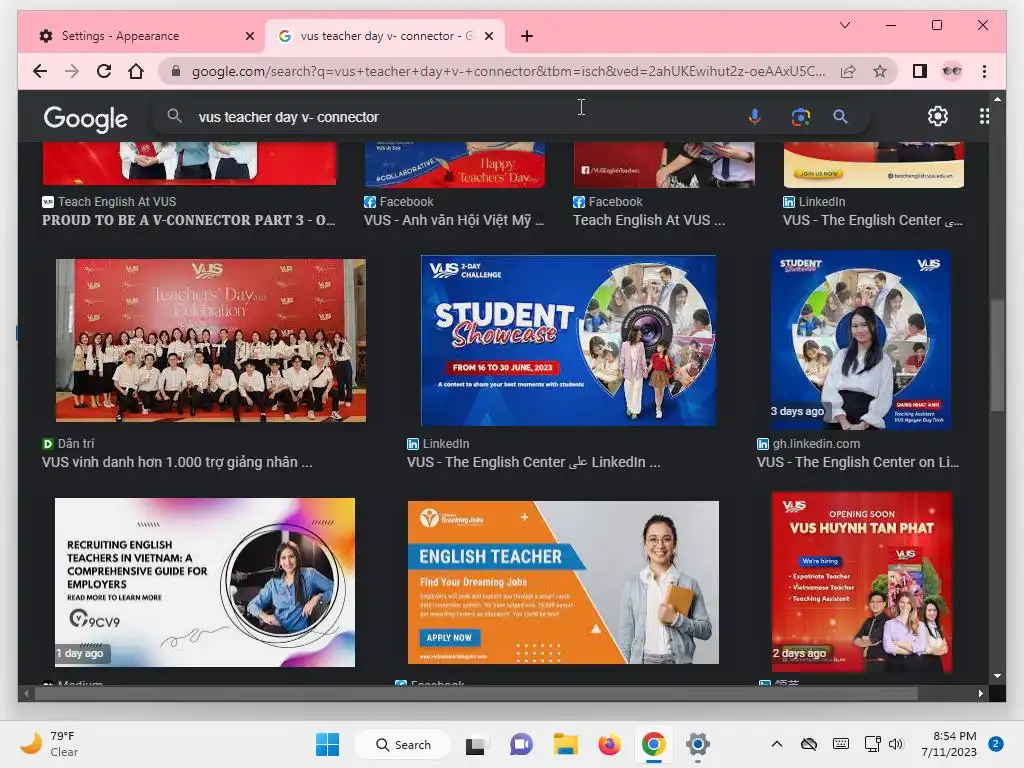Image resolution: width=1024 pixels, height=768 pixels.
Task: Close the vus teacher day tab
Action: (x=488, y=36)
